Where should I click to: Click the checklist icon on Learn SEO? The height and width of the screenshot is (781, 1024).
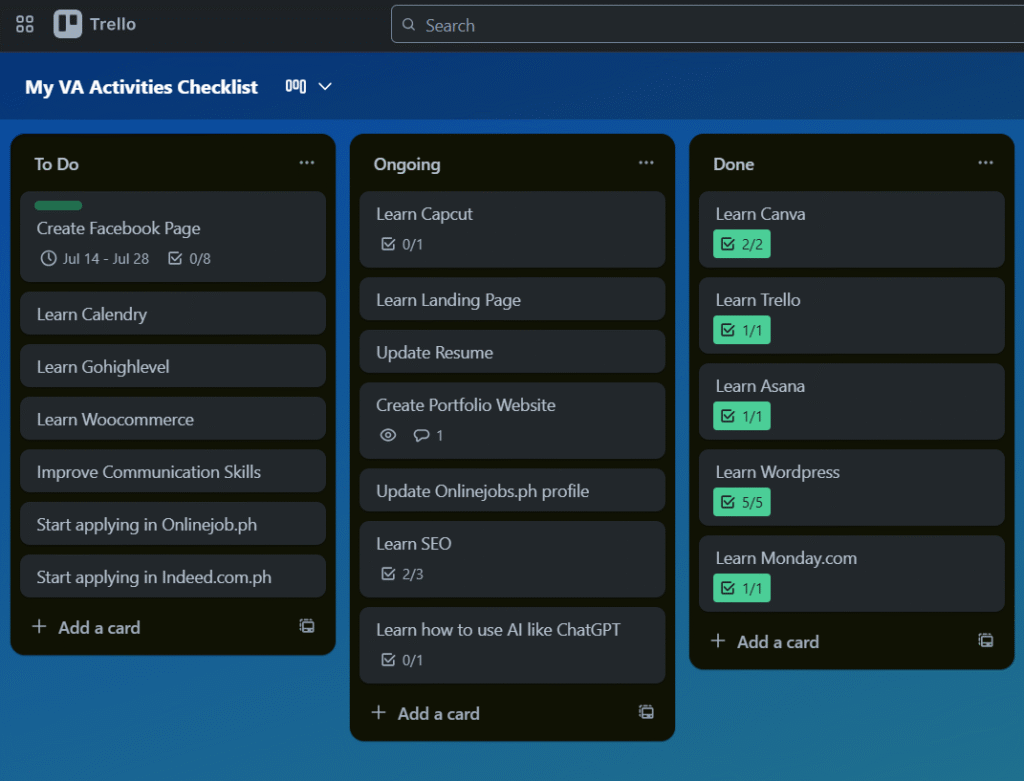388,574
